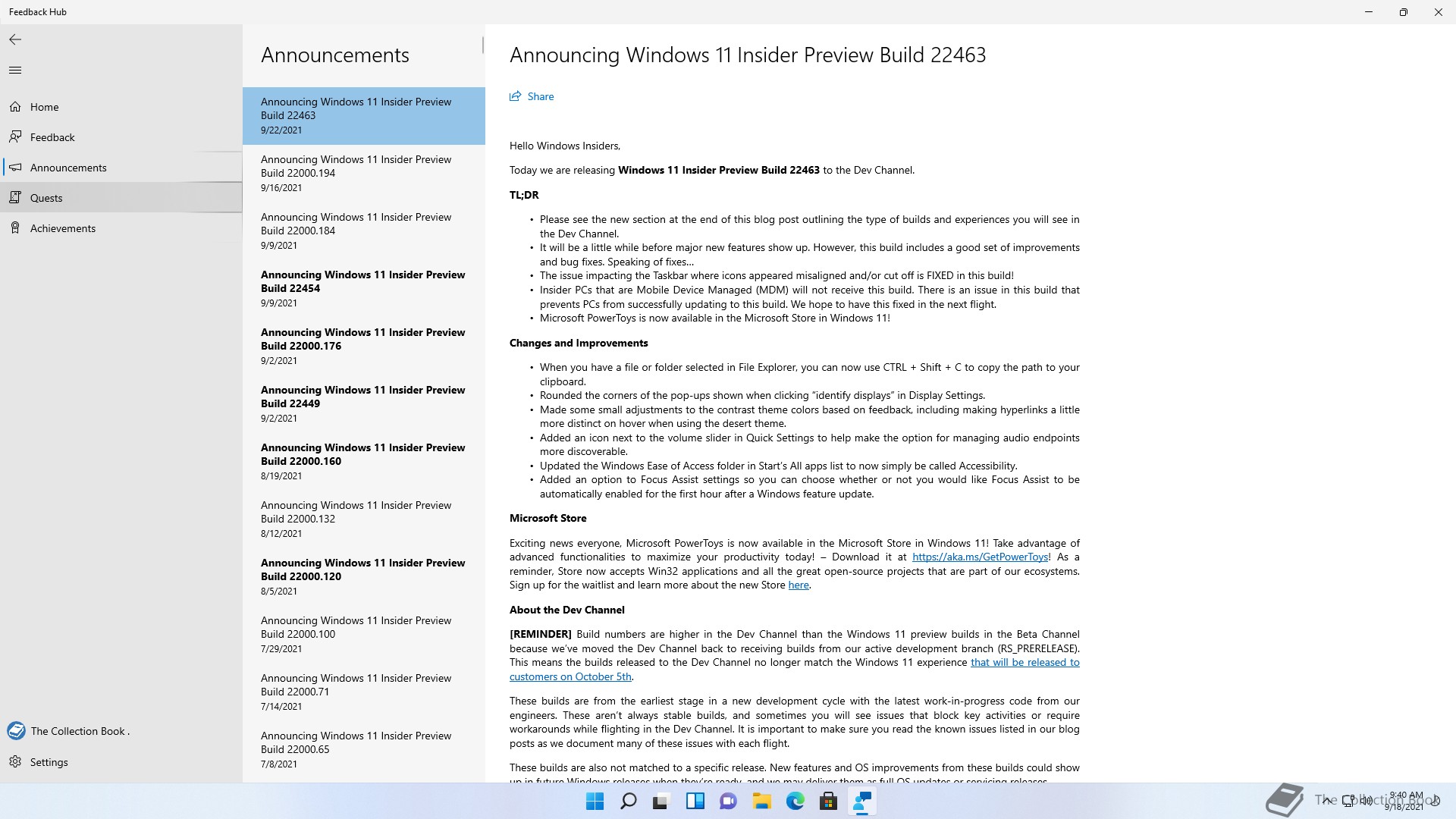Select Build 22000.120 announcement
The image size is (1456, 819).
click(x=364, y=577)
